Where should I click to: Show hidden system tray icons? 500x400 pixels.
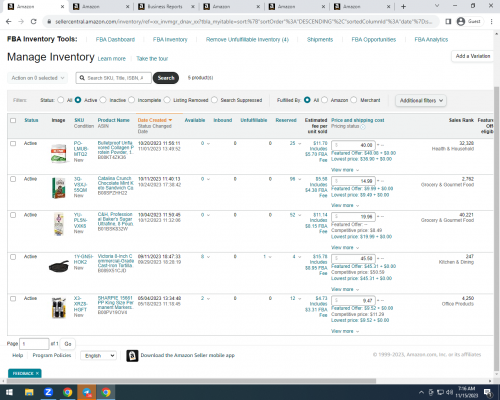pos(421,392)
